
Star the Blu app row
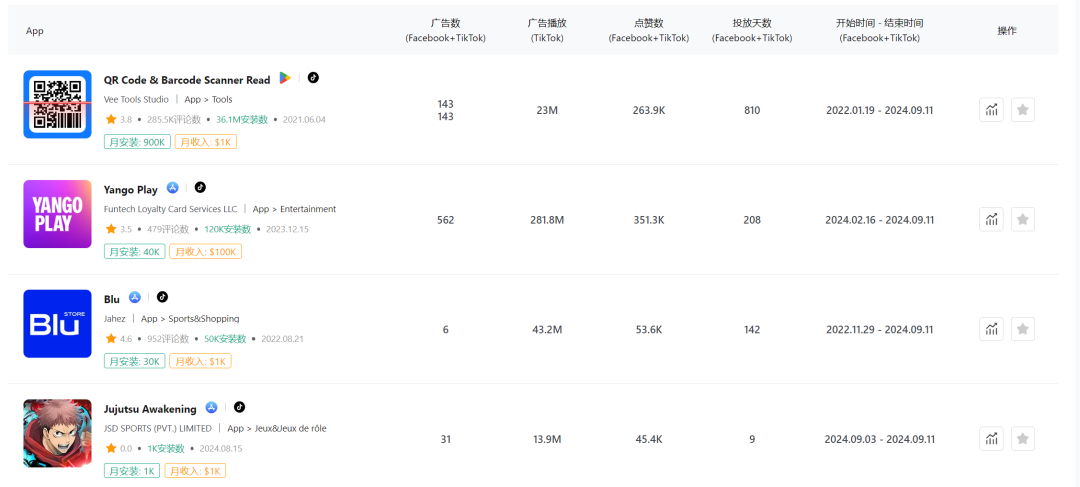tap(1023, 329)
